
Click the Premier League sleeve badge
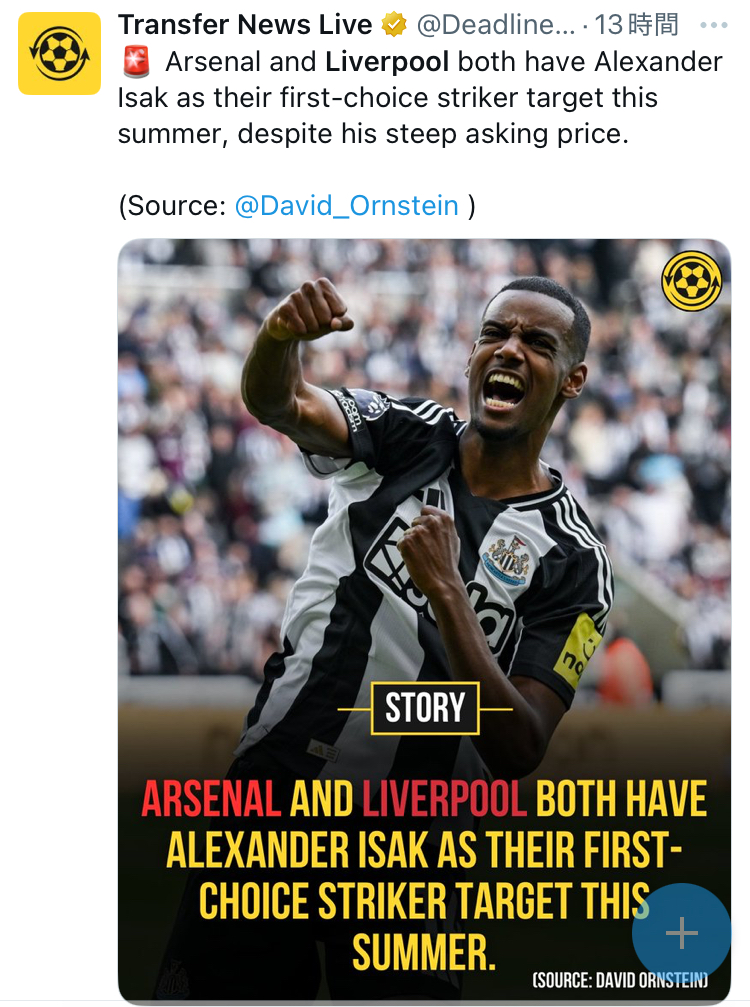click(347, 407)
